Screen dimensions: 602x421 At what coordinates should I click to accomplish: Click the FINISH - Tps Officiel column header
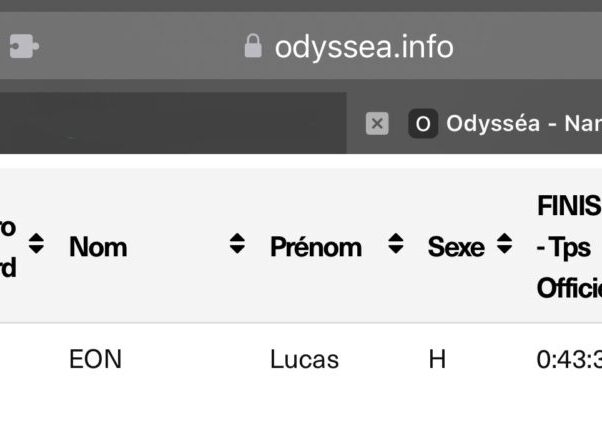[569, 247]
